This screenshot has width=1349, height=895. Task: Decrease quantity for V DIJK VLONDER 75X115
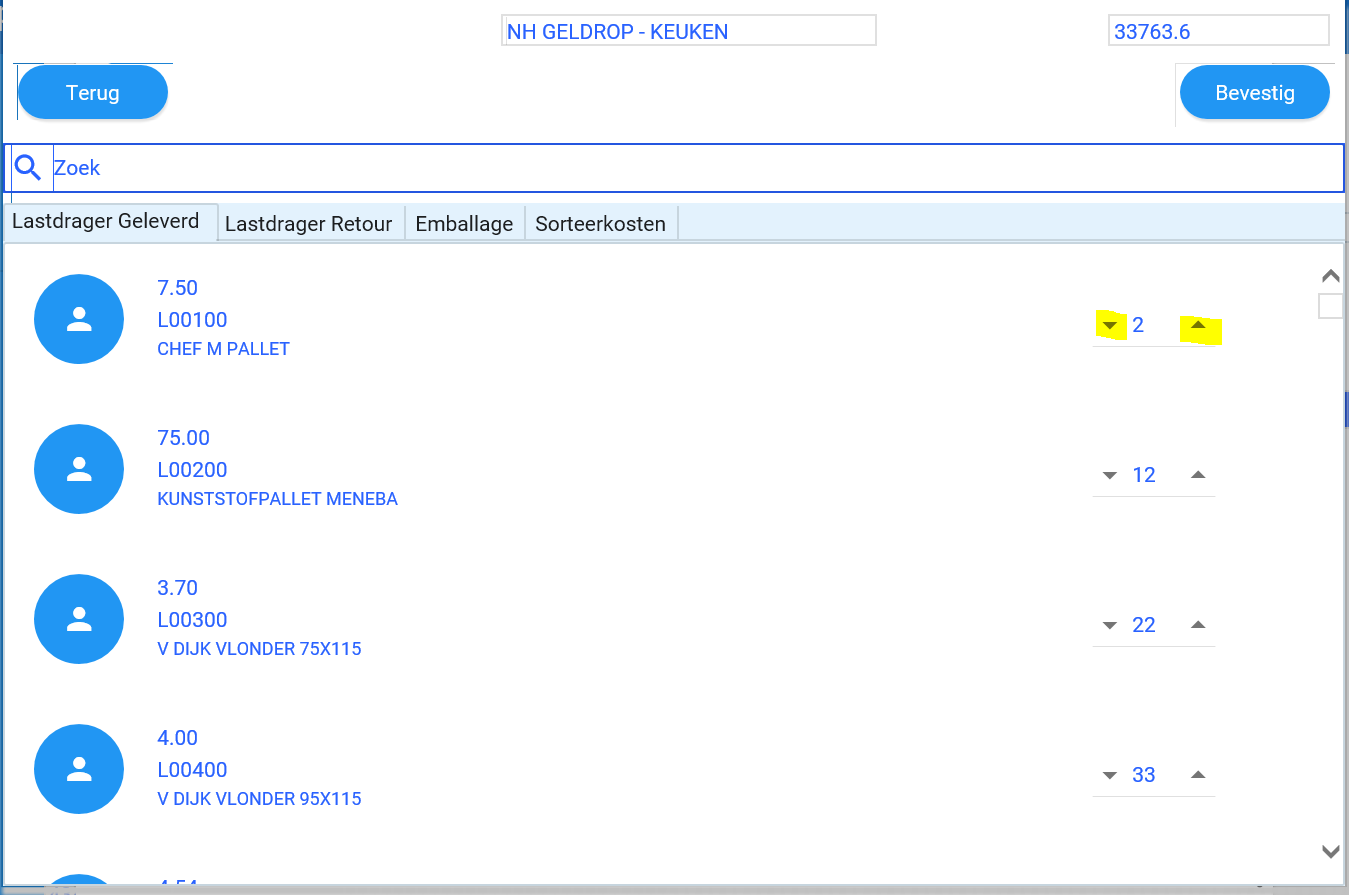click(1109, 626)
